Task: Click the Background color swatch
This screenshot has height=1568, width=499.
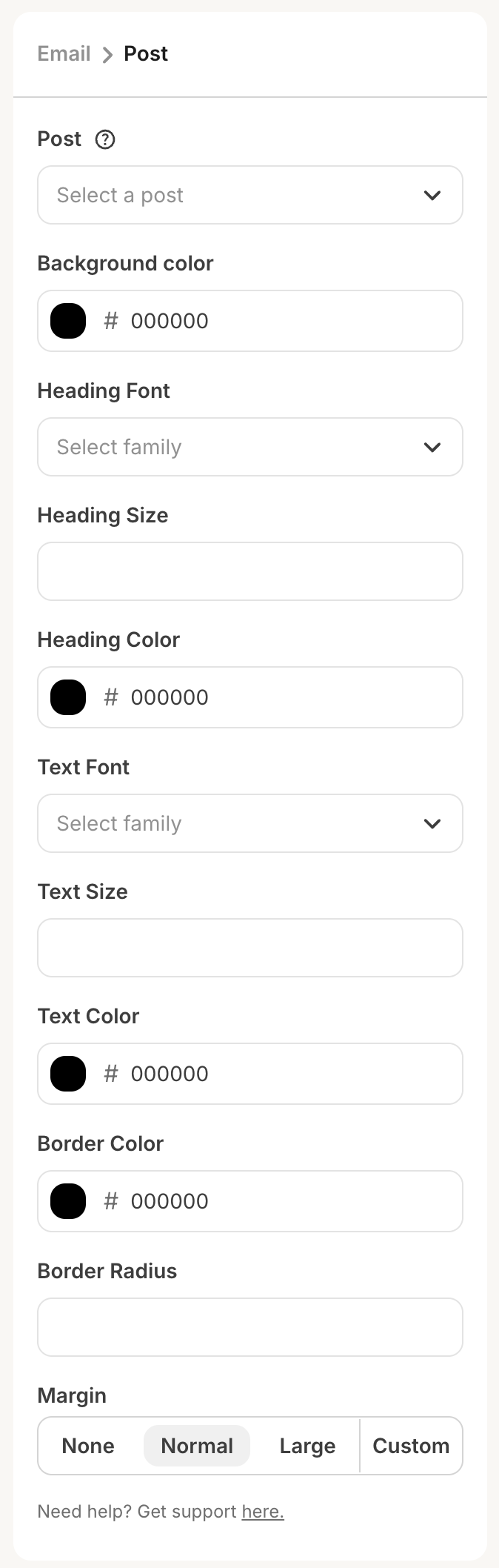Action: tap(67, 321)
